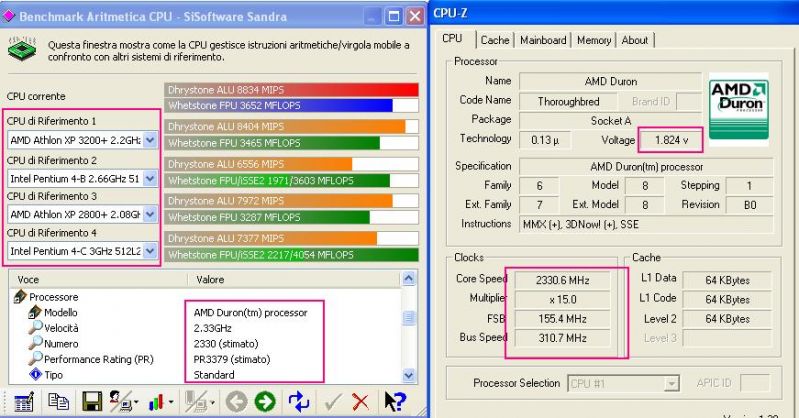Open CPU di Riferimento 1 dropdown
This screenshot has height=418, width=799.
150,140
